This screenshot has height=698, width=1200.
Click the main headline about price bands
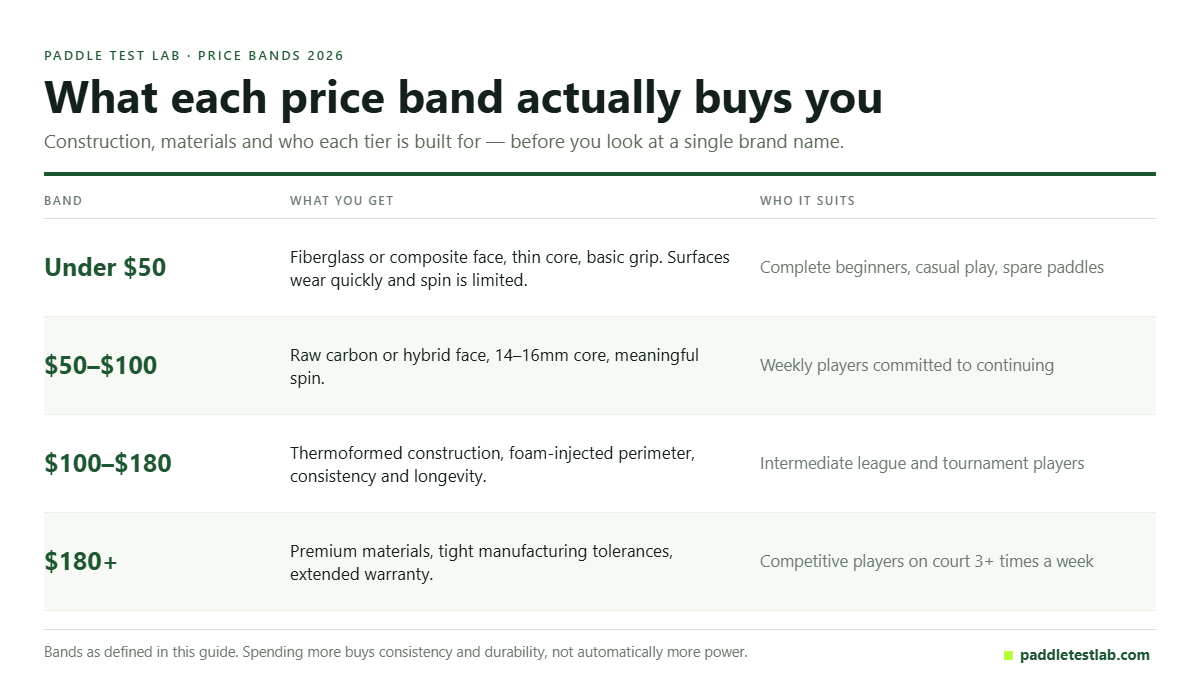tap(463, 97)
